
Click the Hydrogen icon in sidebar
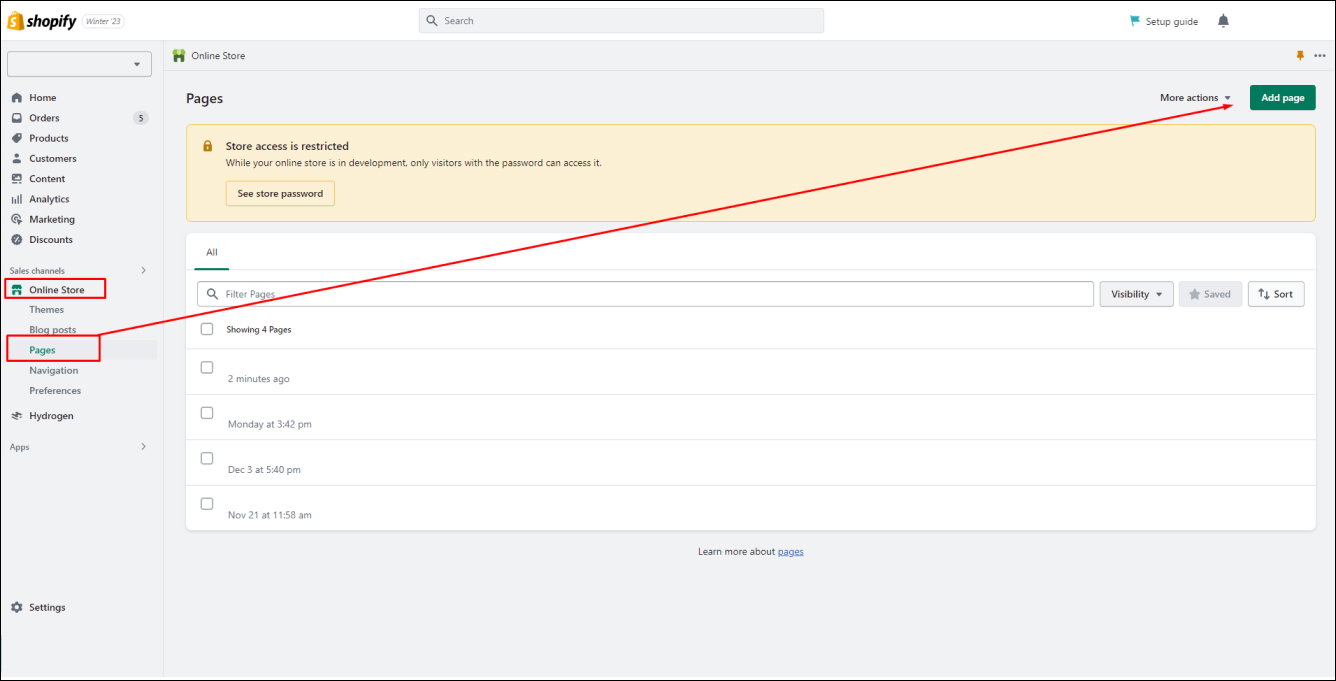pos(17,416)
